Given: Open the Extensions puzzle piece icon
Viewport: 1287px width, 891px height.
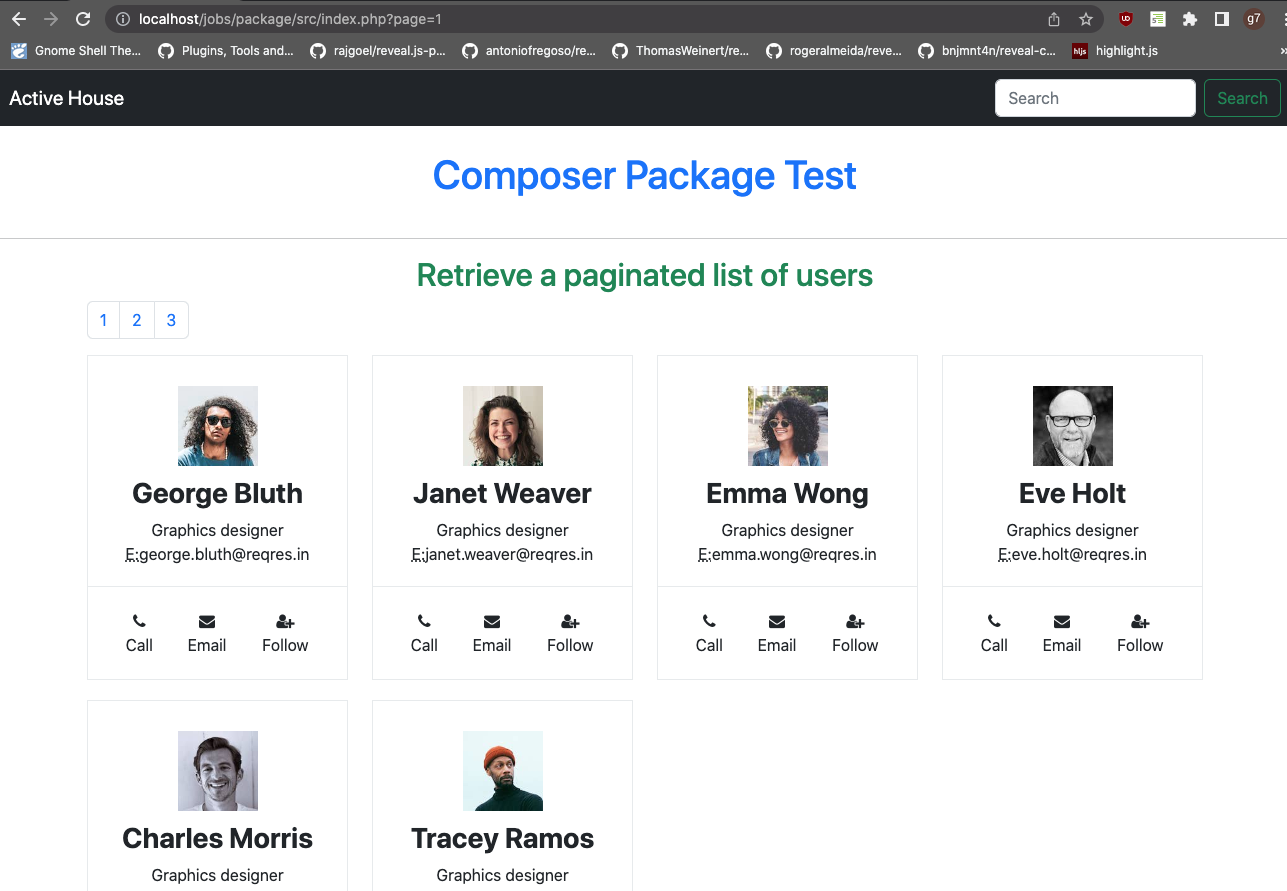Looking at the screenshot, I should coord(1190,19).
